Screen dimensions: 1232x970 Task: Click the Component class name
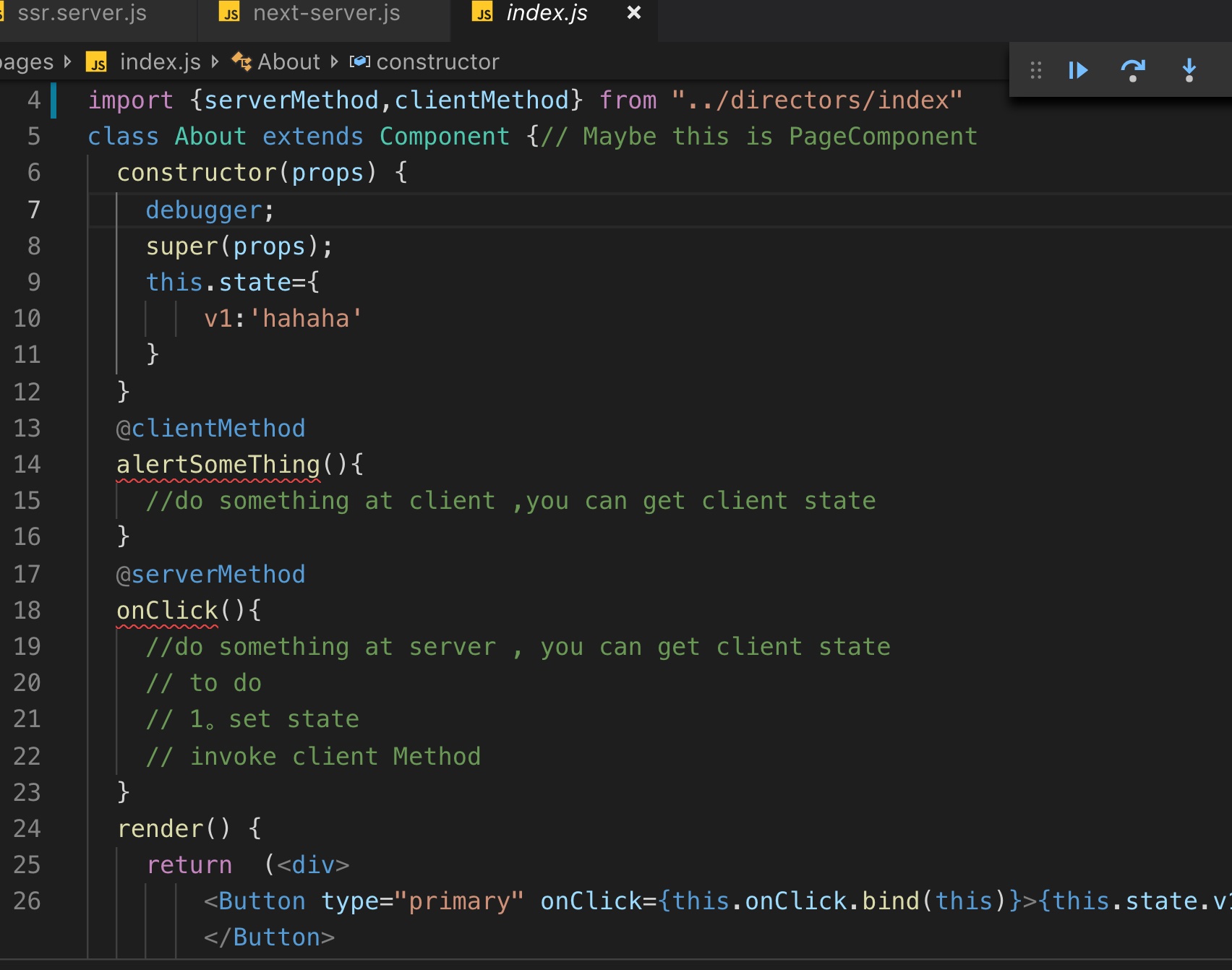445,137
